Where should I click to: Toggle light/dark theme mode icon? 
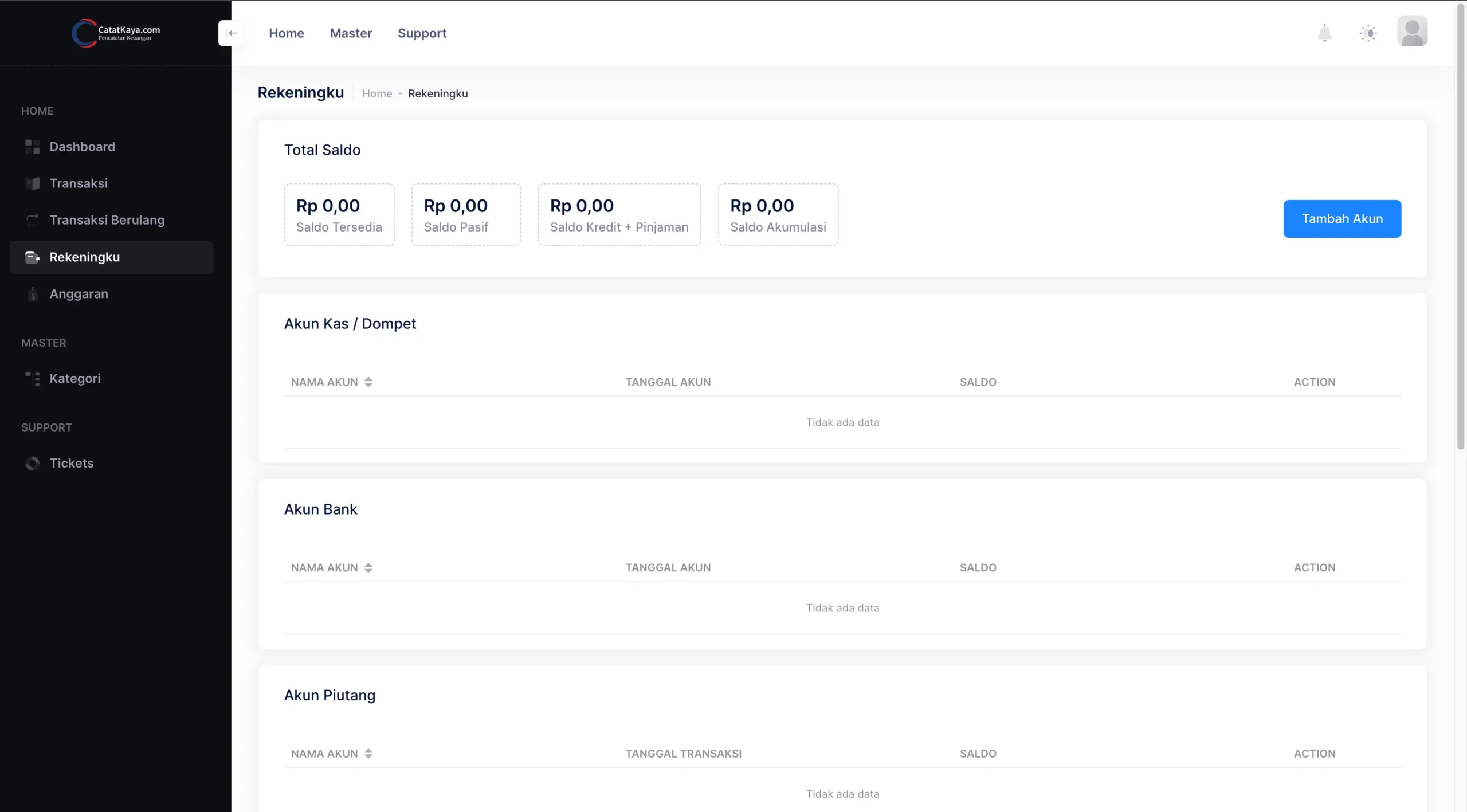click(x=1368, y=33)
